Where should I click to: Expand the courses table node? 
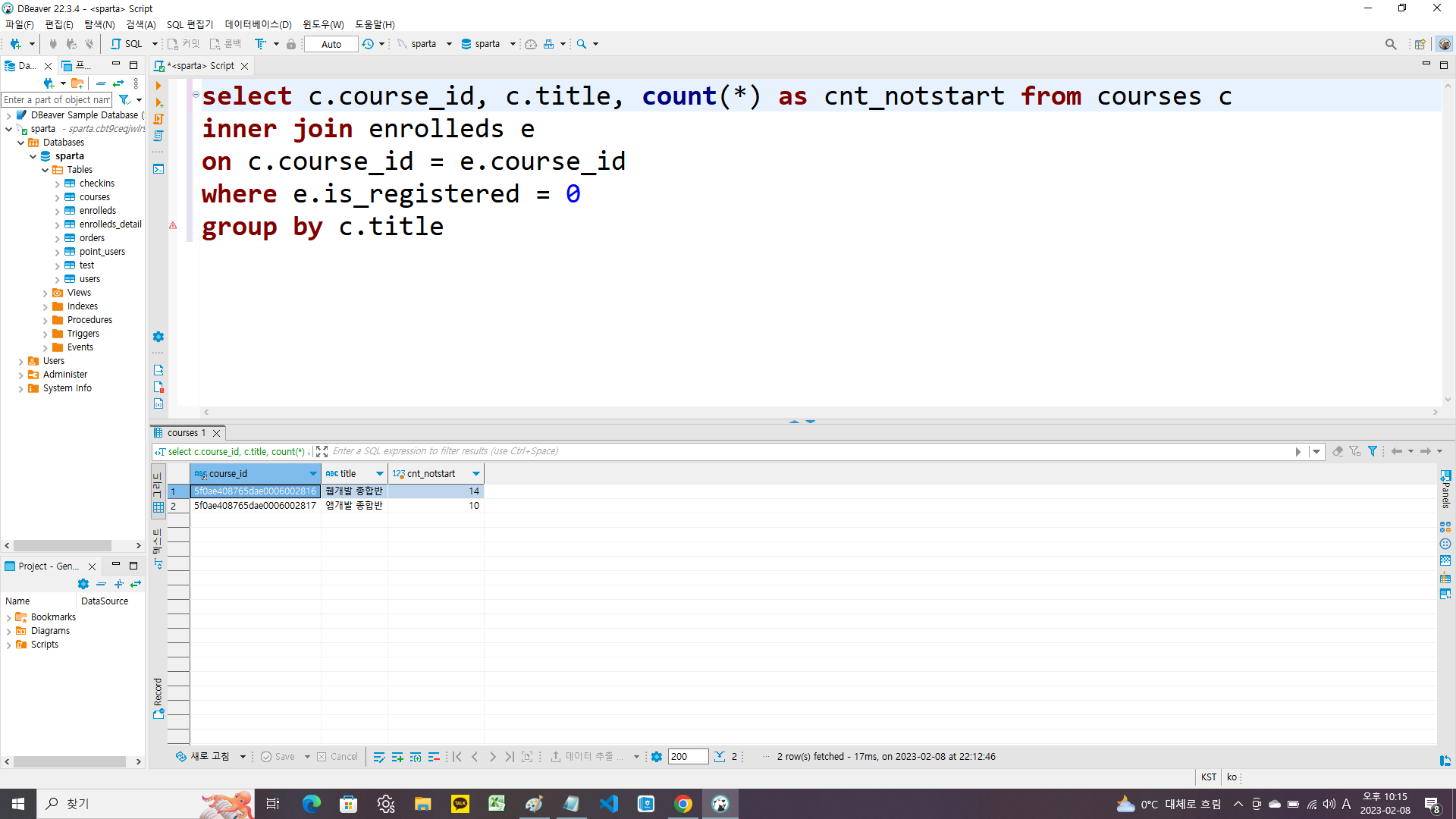[58, 197]
